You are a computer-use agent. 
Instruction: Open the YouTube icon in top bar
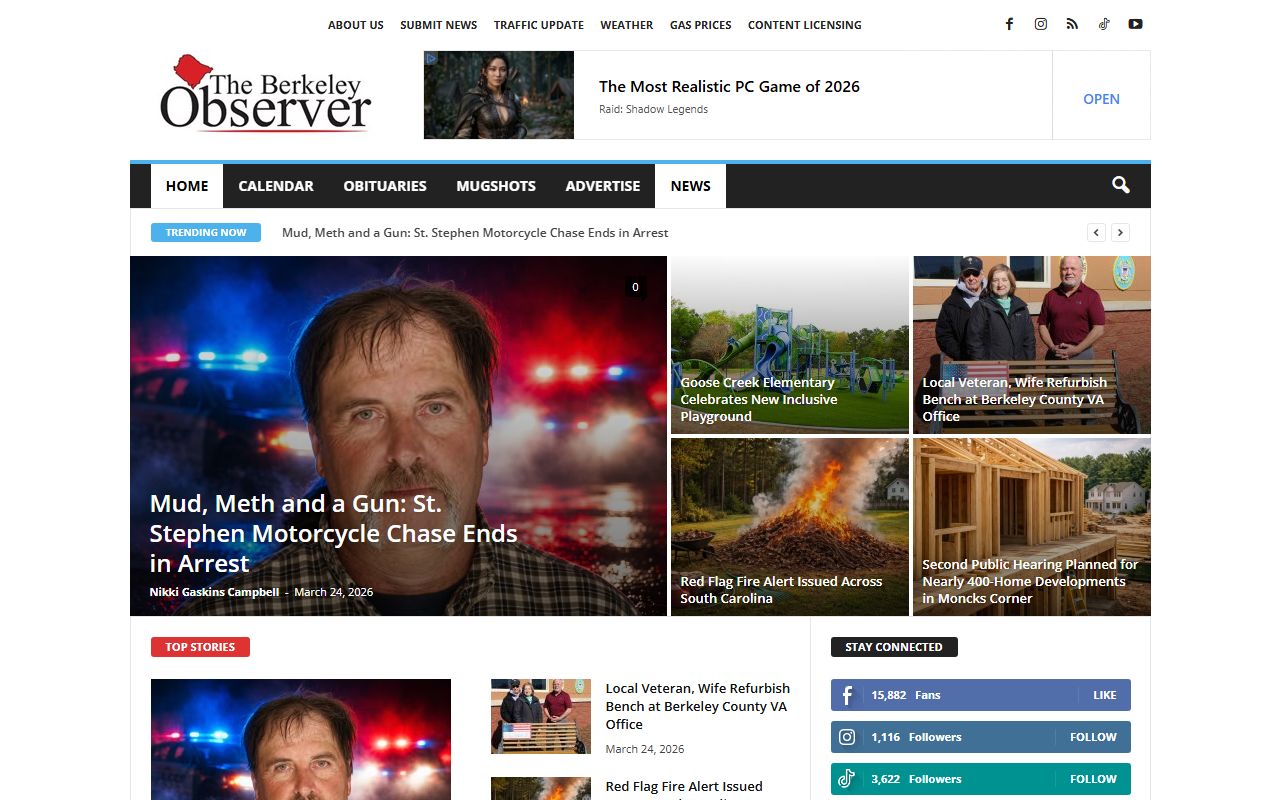click(1135, 24)
